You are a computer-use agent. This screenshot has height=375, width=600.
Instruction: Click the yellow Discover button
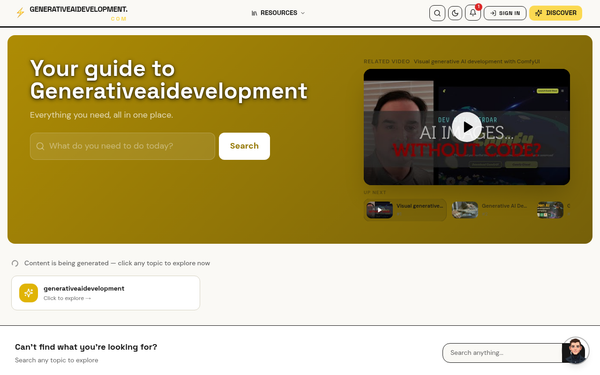click(x=556, y=13)
